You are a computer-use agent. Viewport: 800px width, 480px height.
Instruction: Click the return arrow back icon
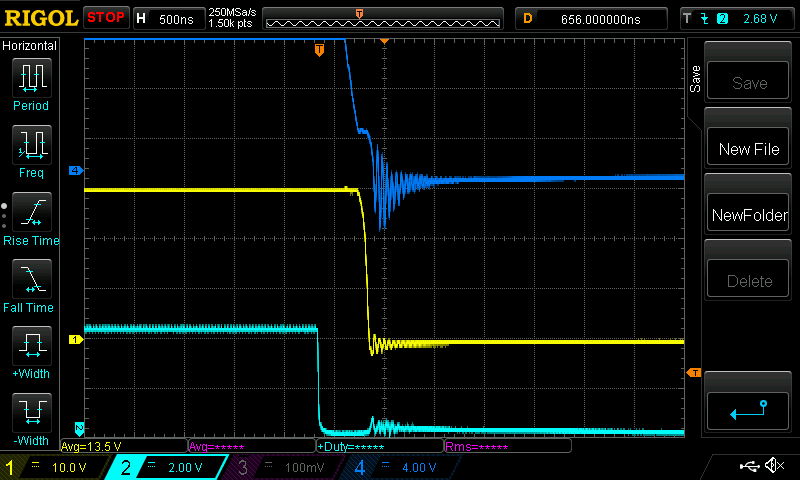click(x=749, y=408)
